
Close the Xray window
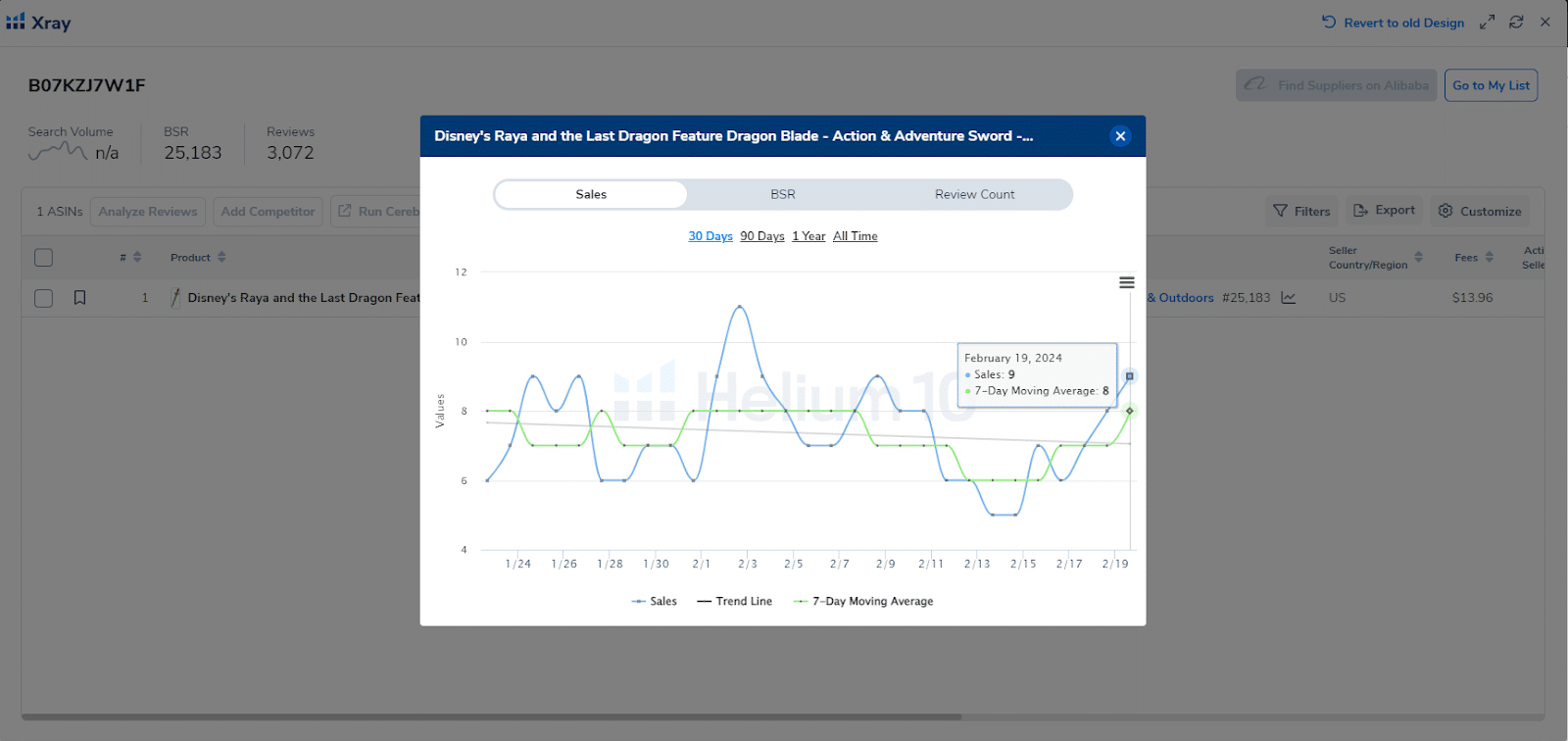[x=1545, y=22]
